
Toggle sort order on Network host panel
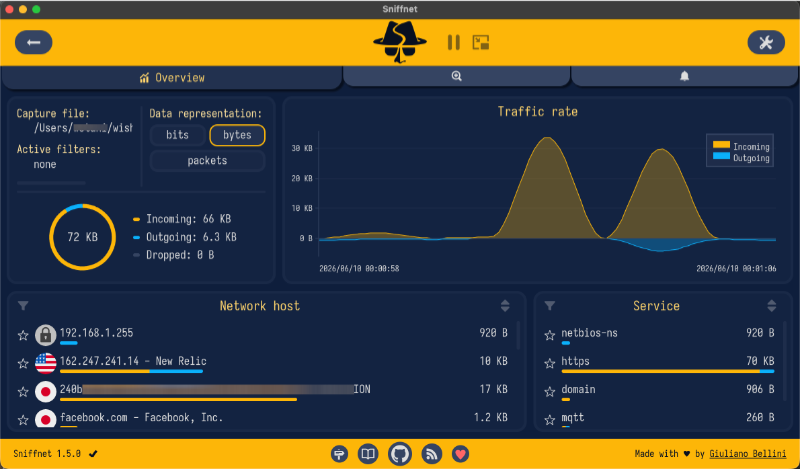coord(505,306)
